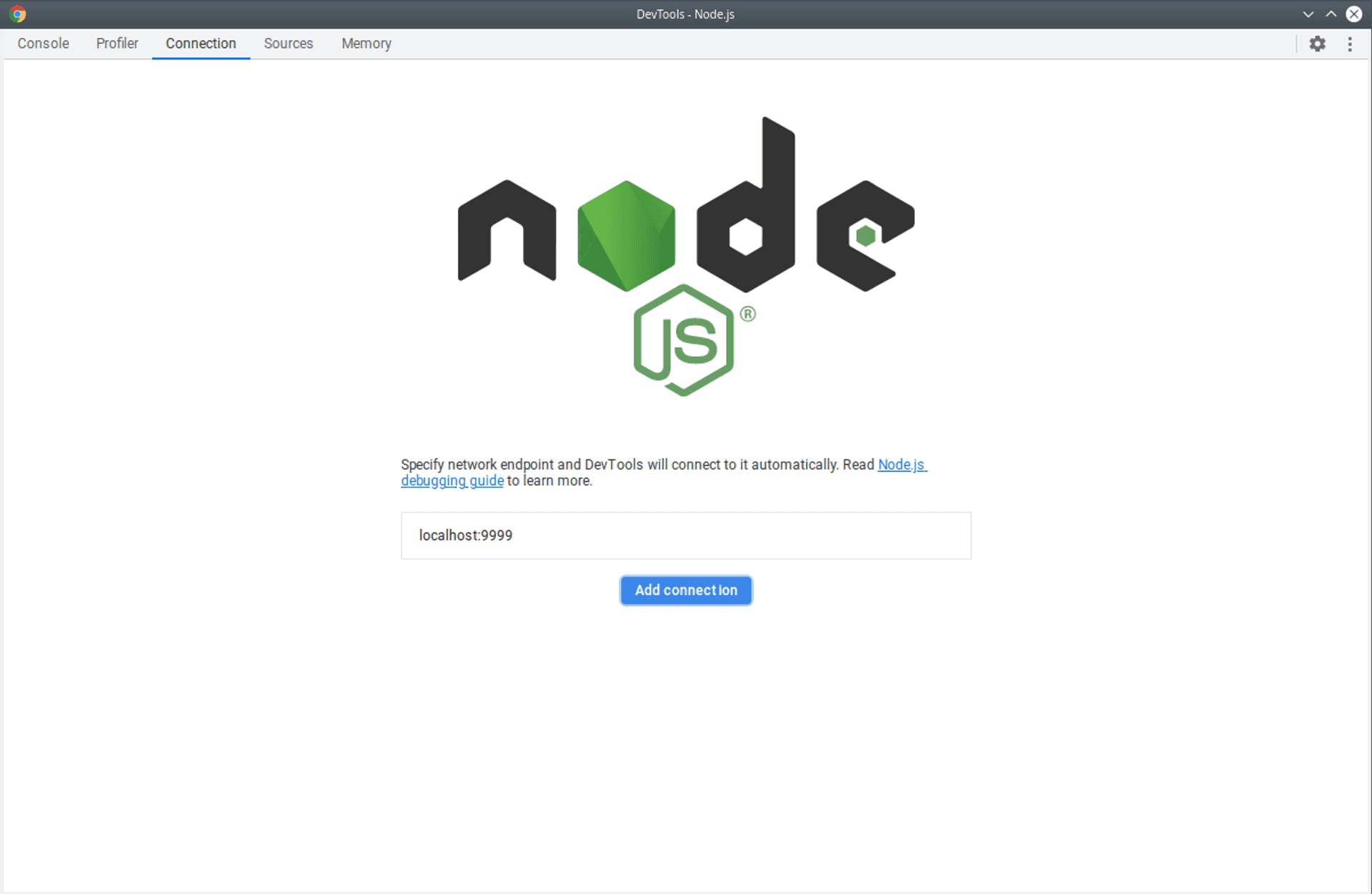Click the Chrome icon in title bar

pos(18,14)
